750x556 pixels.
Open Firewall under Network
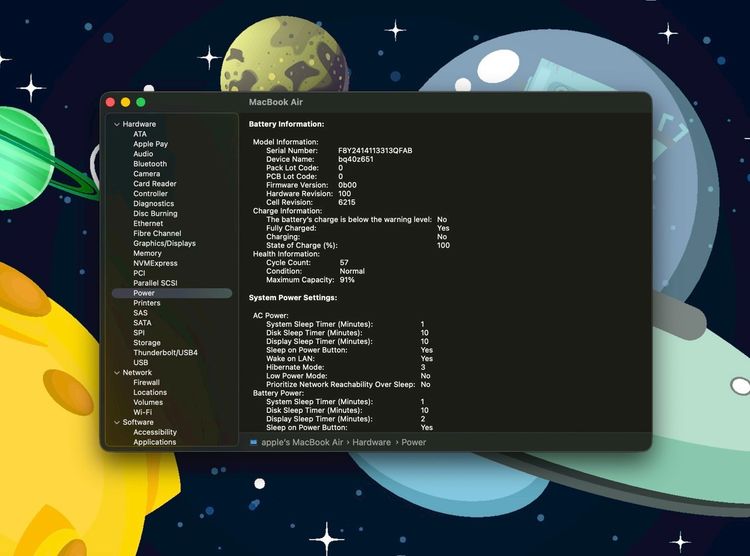(x=146, y=382)
